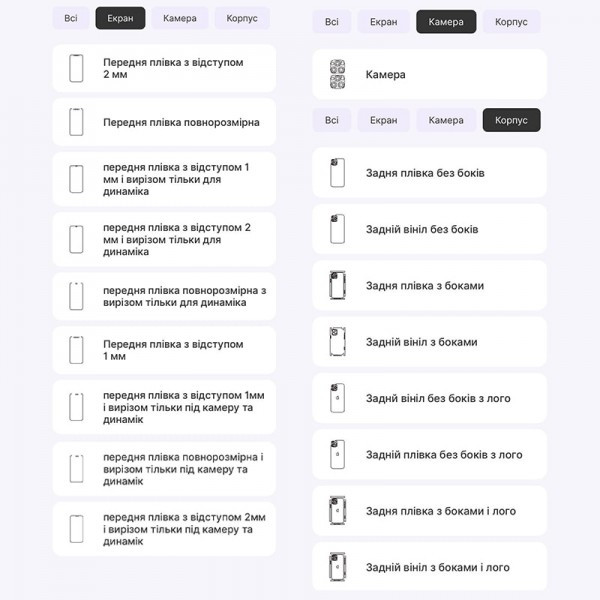600x600 pixels.
Task: Switch to the 'Екран' tab in left panel
Action: [x=120, y=18]
